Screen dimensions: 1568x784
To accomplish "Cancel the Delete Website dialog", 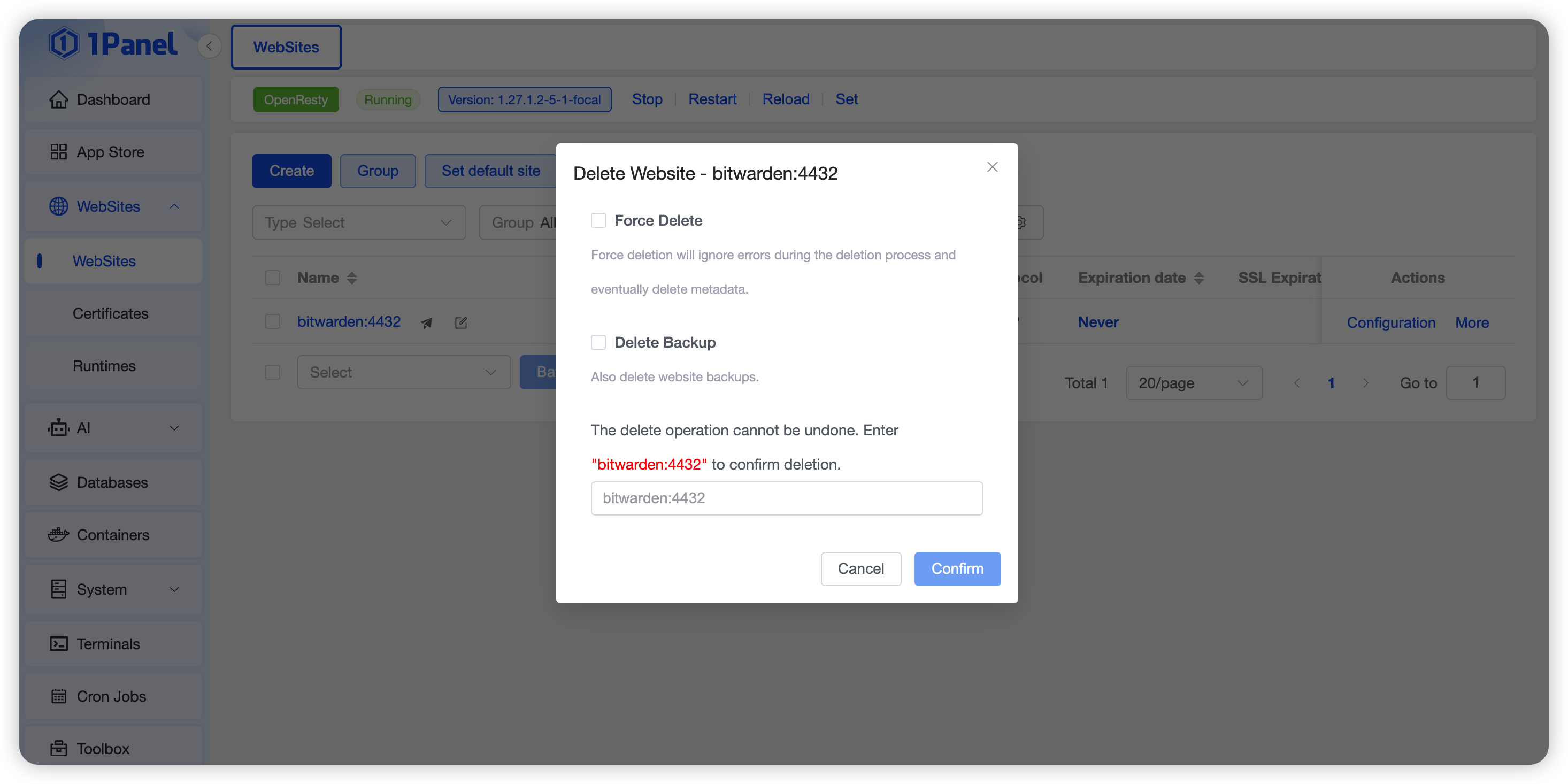I will (x=860, y=568).
